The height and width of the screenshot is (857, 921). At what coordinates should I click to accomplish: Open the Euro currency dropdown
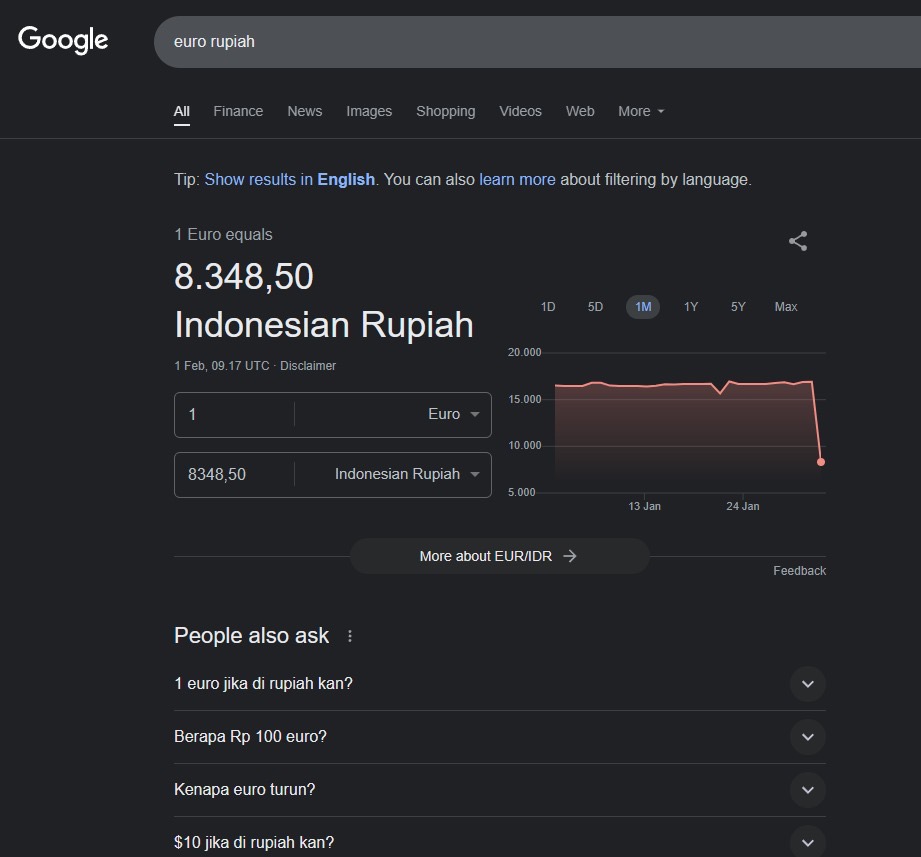tap(454, 414)
